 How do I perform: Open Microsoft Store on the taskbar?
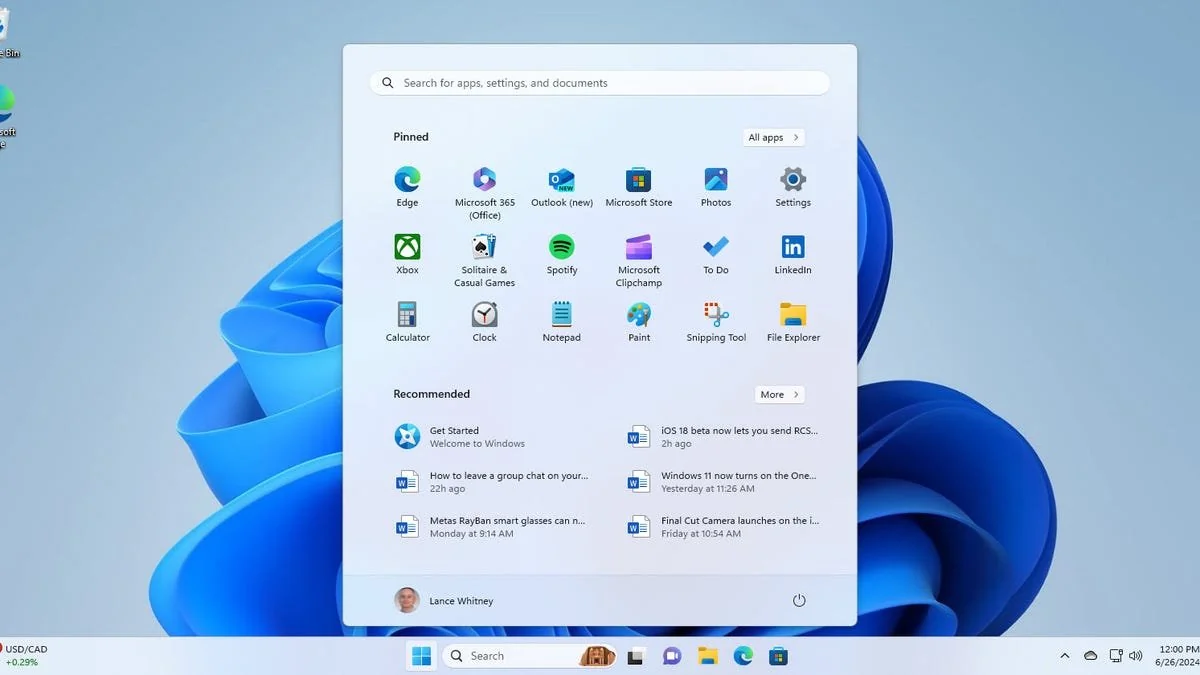[778, 656]
